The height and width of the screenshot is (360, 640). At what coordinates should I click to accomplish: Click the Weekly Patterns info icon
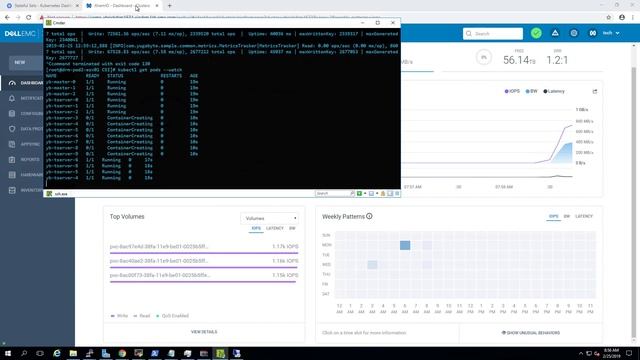tap(369, 216)
